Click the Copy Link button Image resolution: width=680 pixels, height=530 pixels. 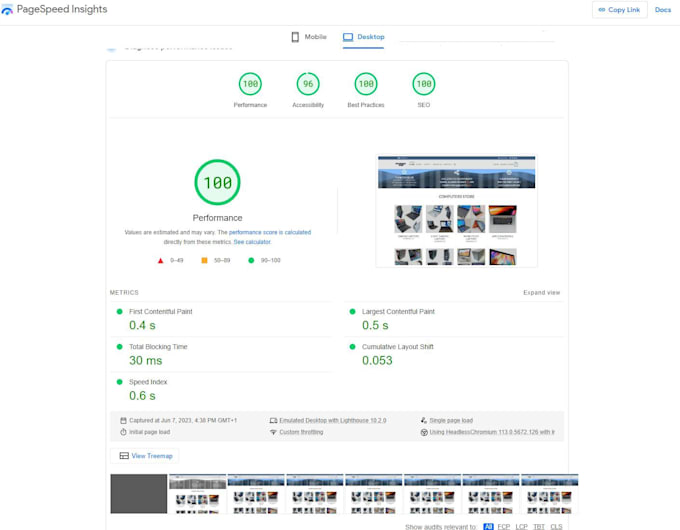[619, 10]
